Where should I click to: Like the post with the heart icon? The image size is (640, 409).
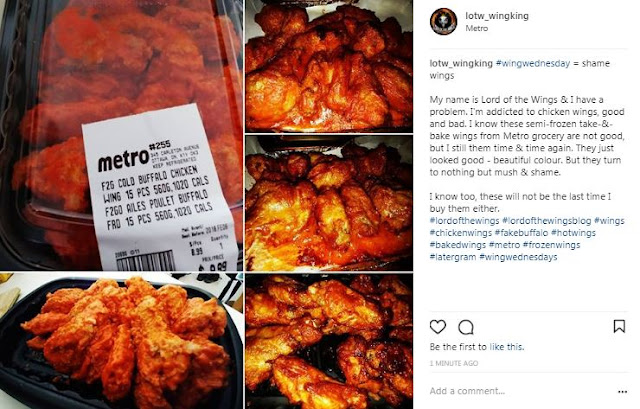click(438, 327)
